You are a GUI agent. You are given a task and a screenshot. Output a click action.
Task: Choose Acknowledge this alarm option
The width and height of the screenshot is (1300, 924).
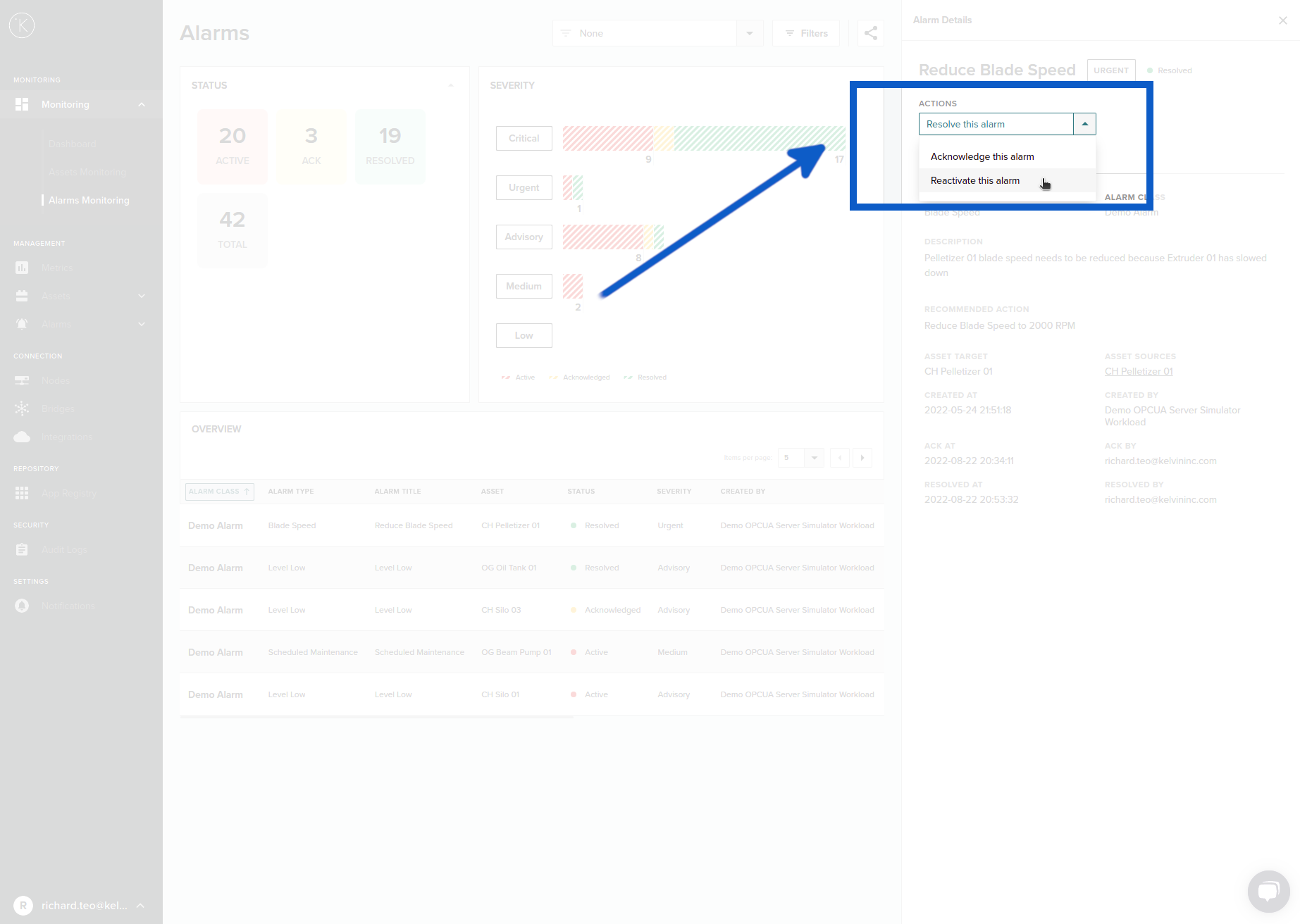[x=982, y=157]
